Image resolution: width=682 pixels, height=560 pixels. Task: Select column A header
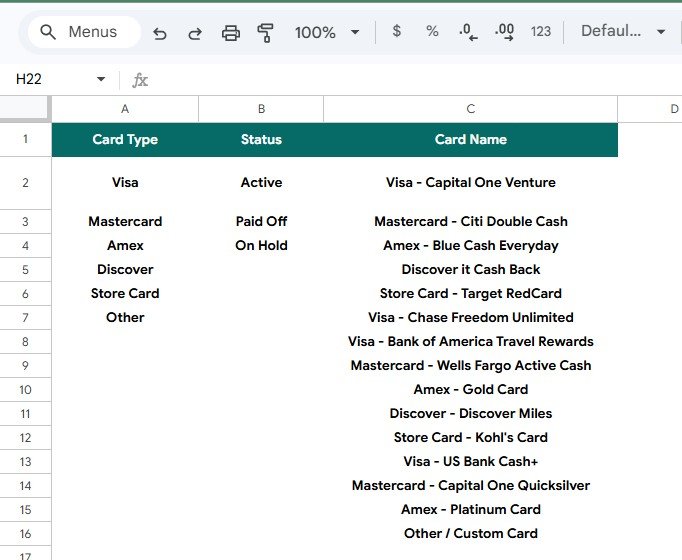click(125, 109)
